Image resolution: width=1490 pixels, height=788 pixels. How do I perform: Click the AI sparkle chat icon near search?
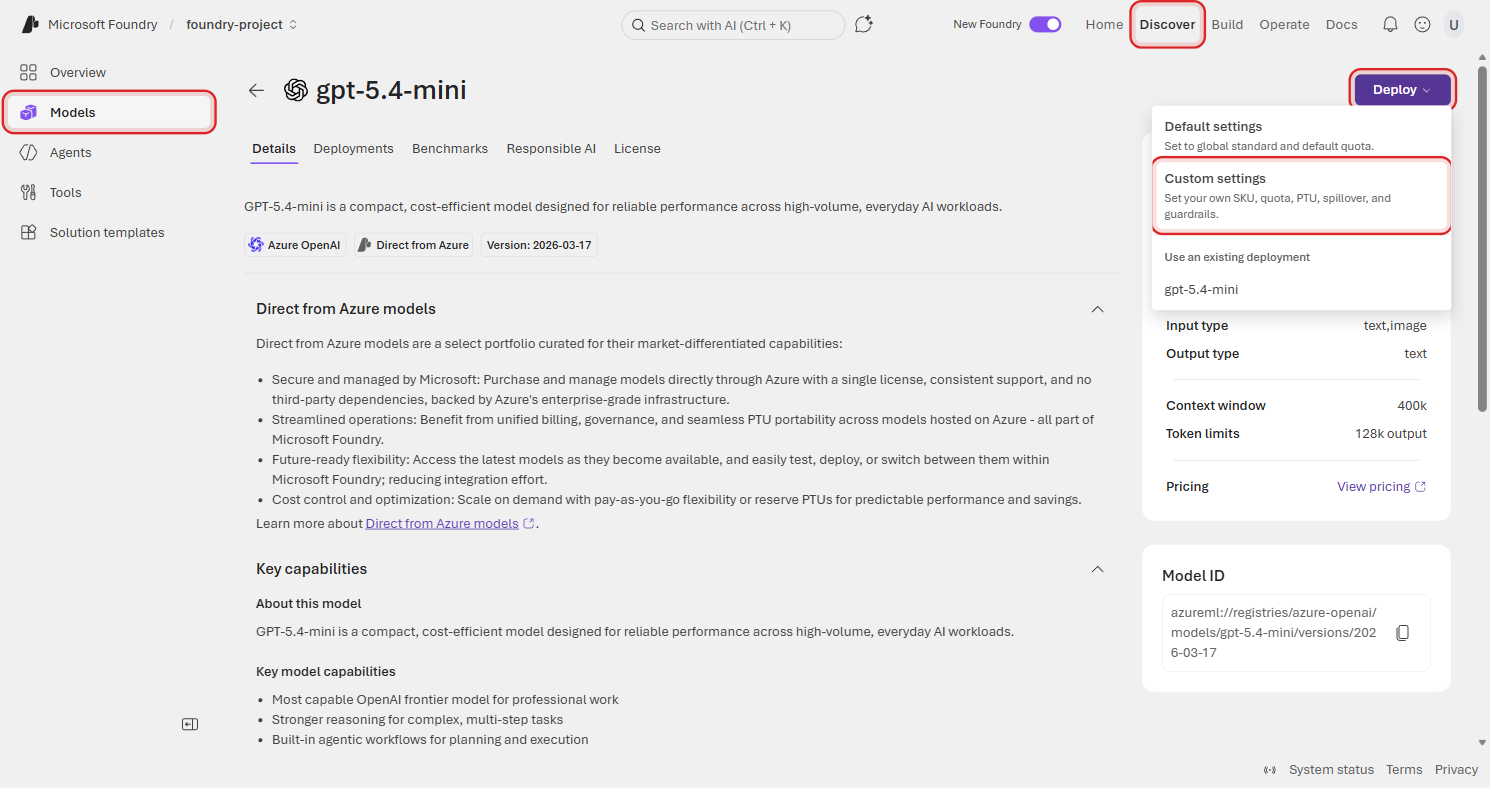864,25
